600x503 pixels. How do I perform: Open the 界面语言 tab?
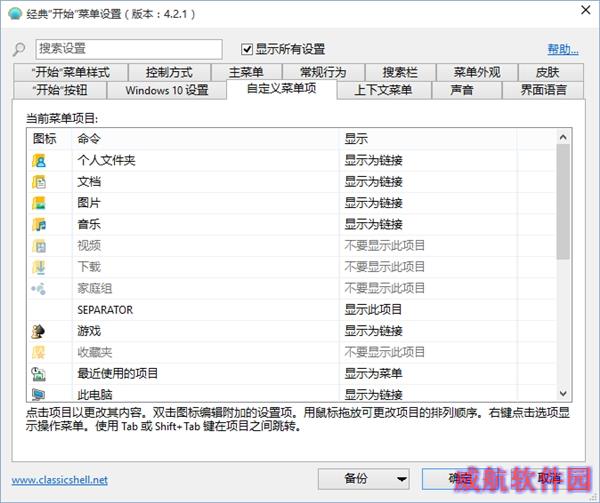click(543, 90)
